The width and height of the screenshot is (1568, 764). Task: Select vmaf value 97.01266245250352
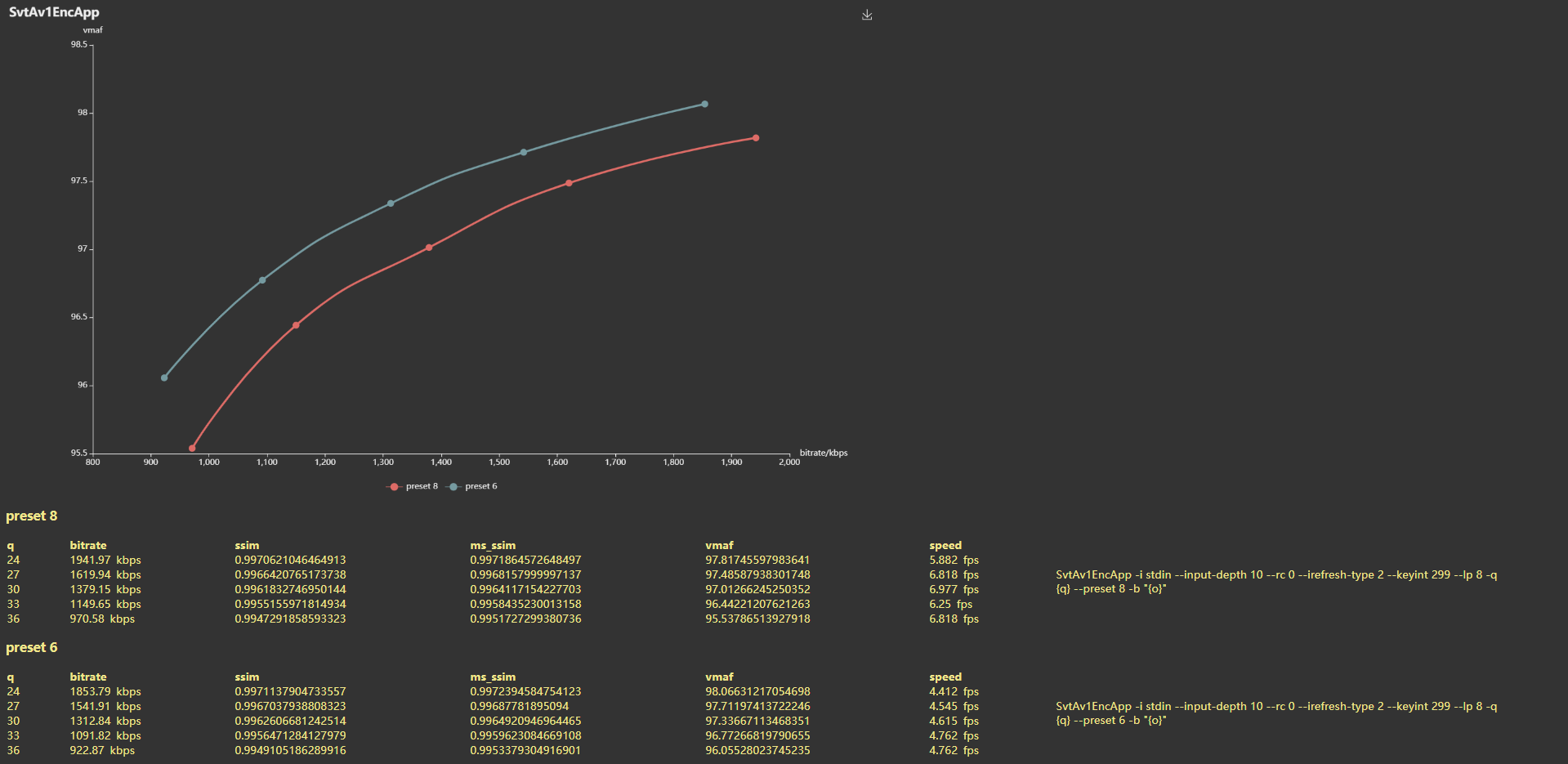tap(757, 589)
